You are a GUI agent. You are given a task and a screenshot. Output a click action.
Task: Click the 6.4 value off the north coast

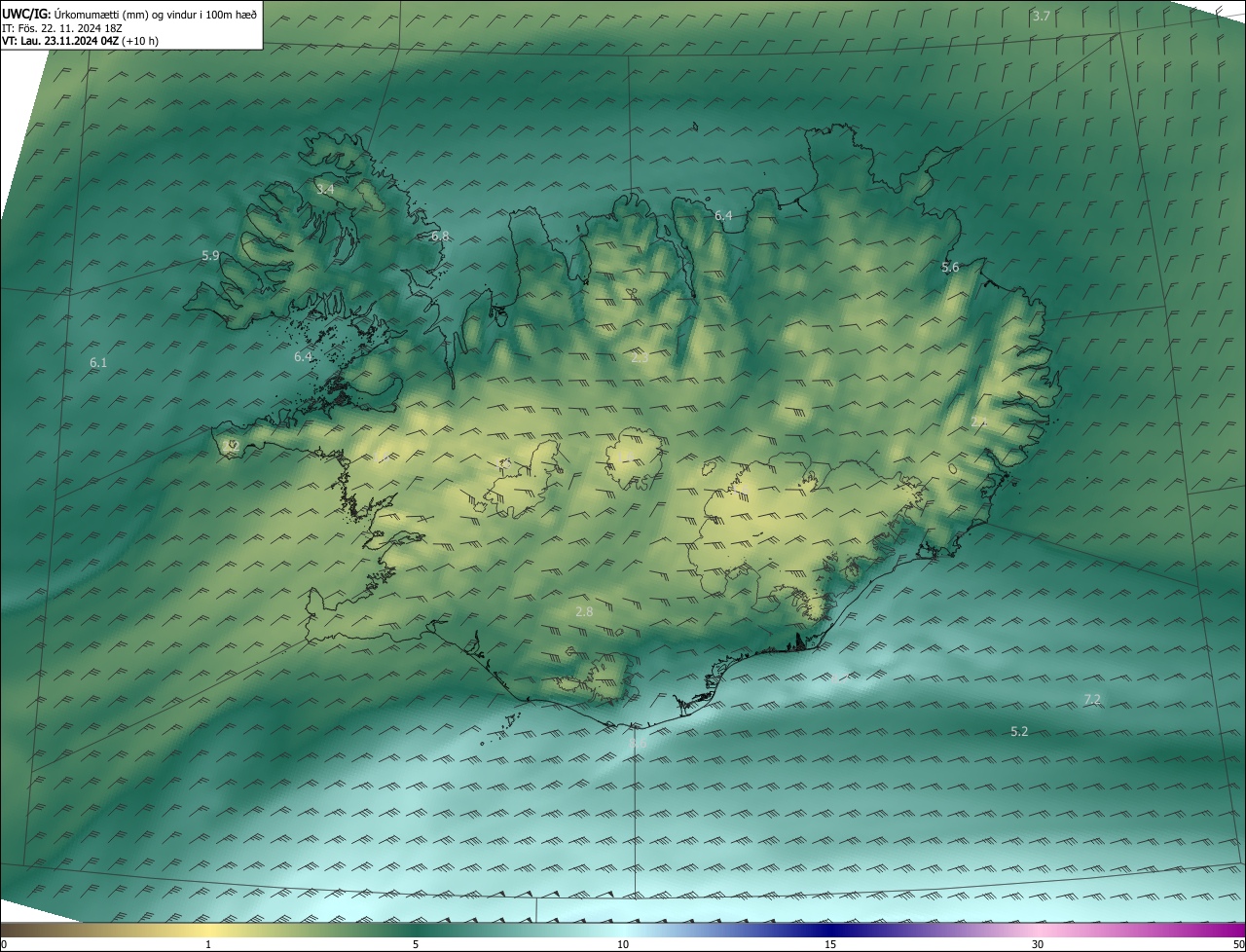pos(723,215)
